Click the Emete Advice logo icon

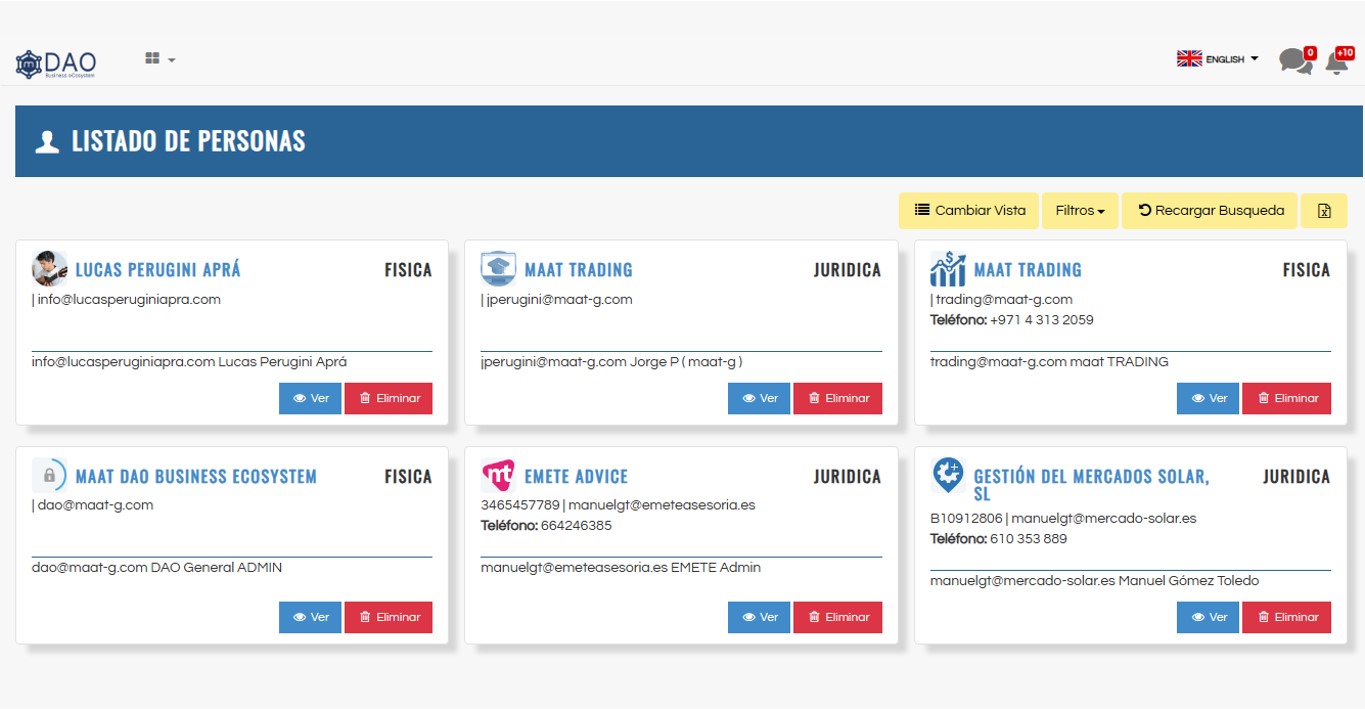click(498, 475)
